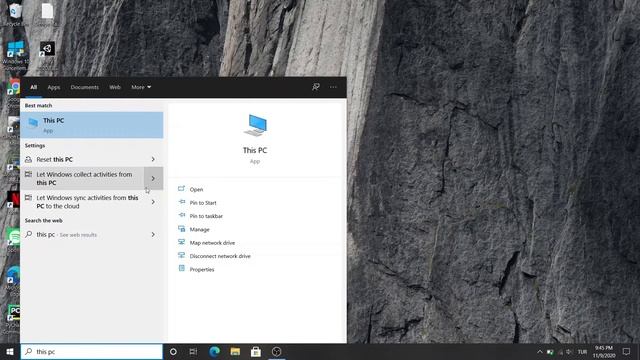This screenshot has height=360, width=640.
Task: Click the Reset this PC settings icon
Action: click(28, 160)
